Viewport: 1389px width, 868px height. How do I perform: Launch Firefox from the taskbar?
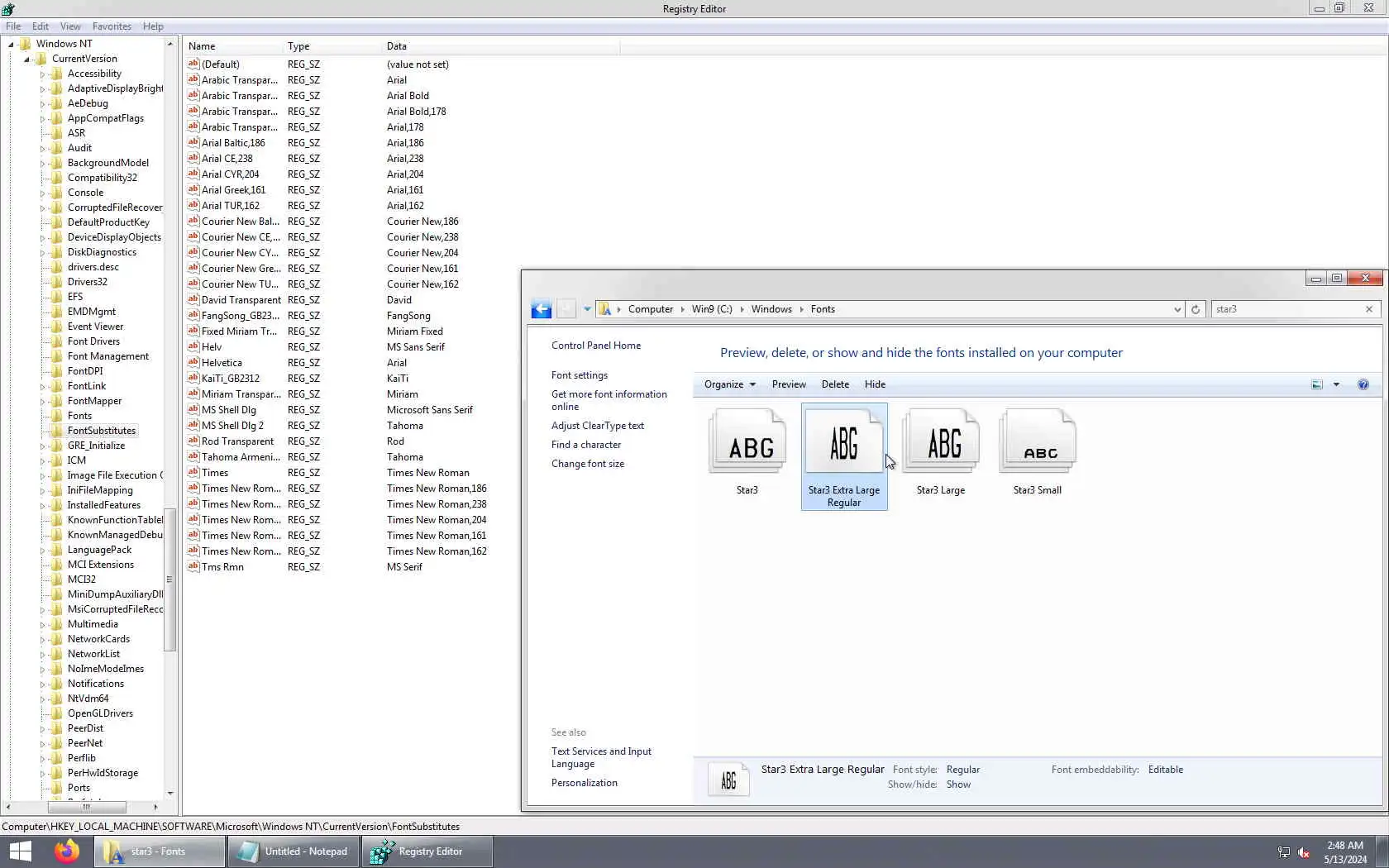[x=67, y=851]
